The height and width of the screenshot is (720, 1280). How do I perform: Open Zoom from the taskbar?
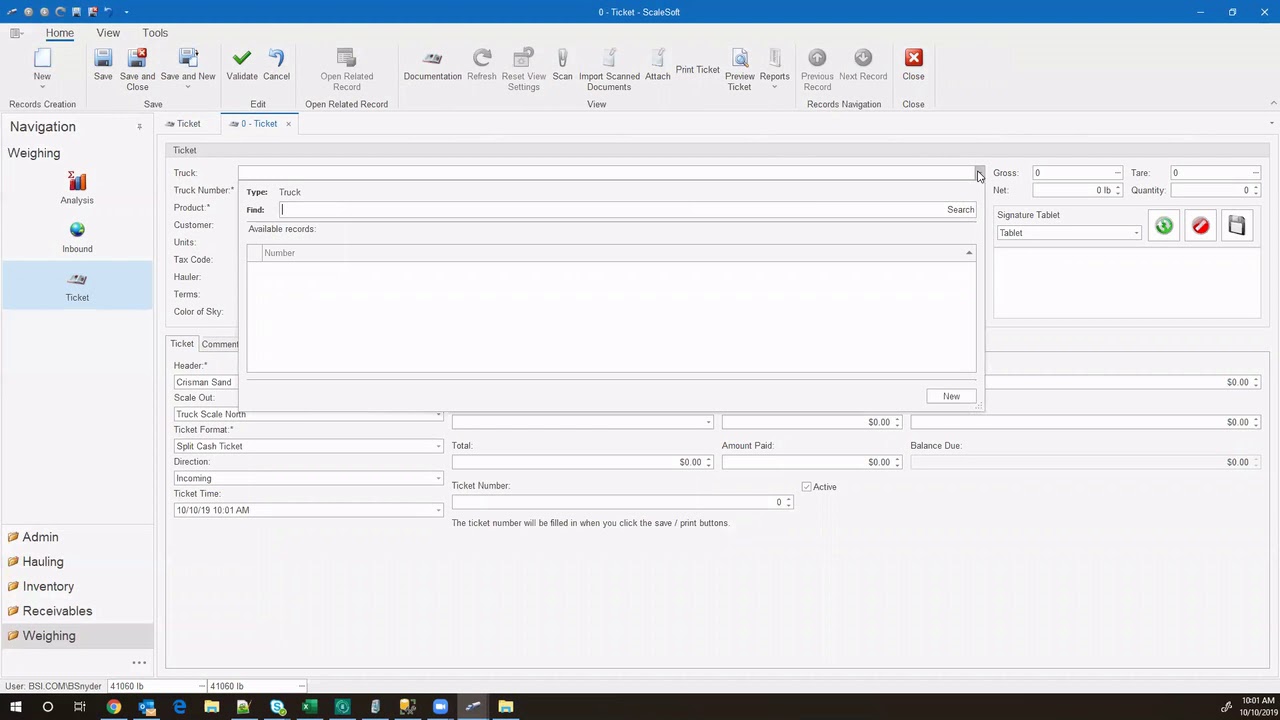440,707
